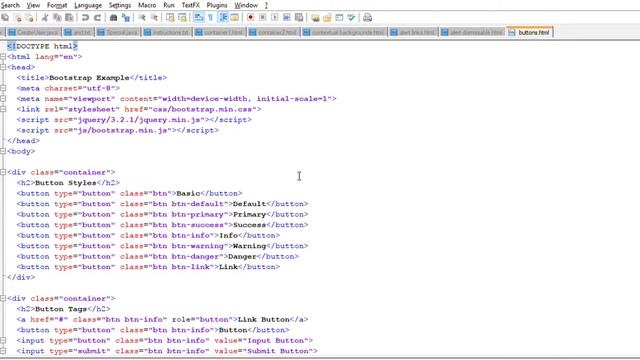Switch to the container1.html tab
Image resolution: width=640 pixels, height=360 pixels.
coord(220,32)
